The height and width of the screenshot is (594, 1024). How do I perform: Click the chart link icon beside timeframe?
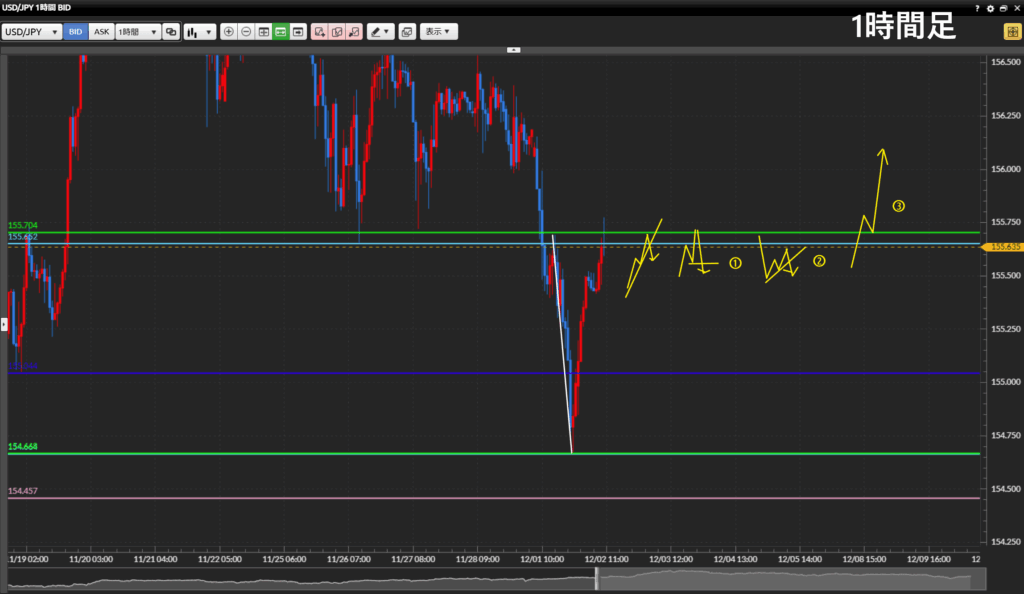coord(171,32)
